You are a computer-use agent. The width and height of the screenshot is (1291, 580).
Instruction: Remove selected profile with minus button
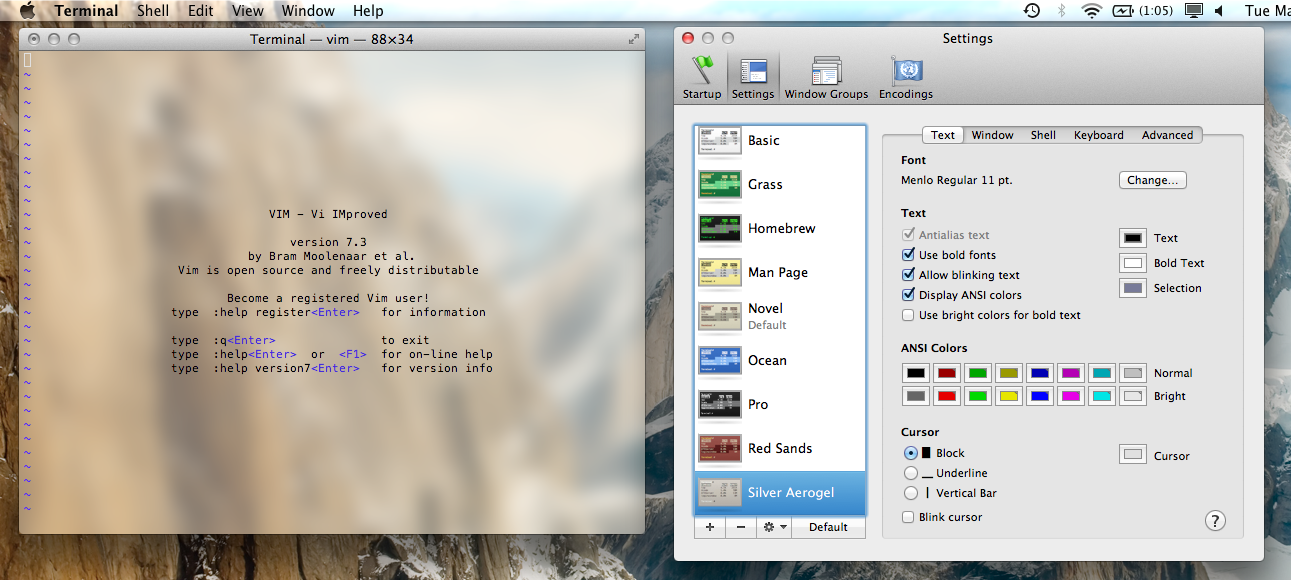pos(740,527)
